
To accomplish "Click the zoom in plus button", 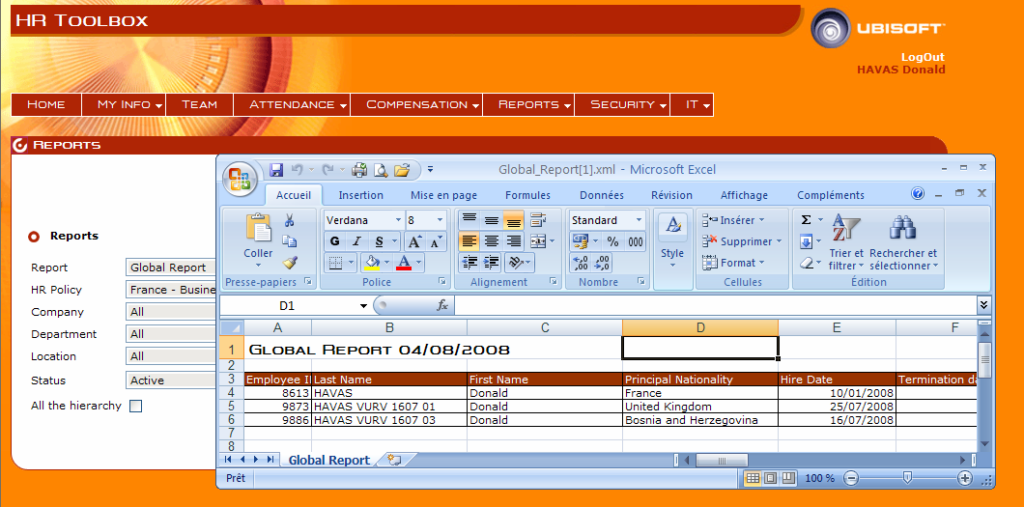I will click(x=965, y=478).
